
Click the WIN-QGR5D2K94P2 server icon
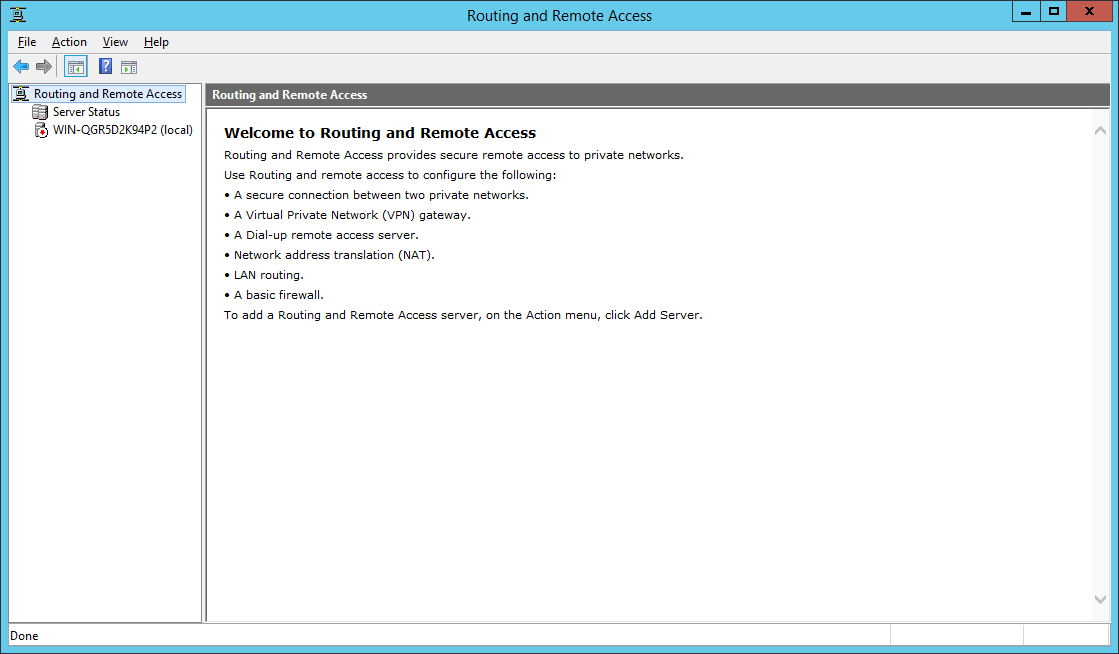pyautogui.click(x=41, y=130)
